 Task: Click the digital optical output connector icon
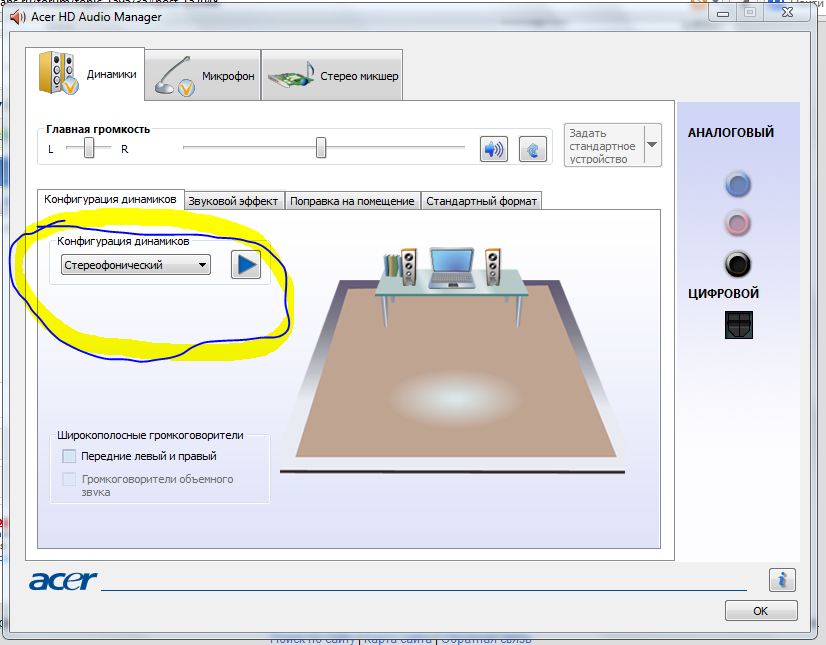point(739,325)
